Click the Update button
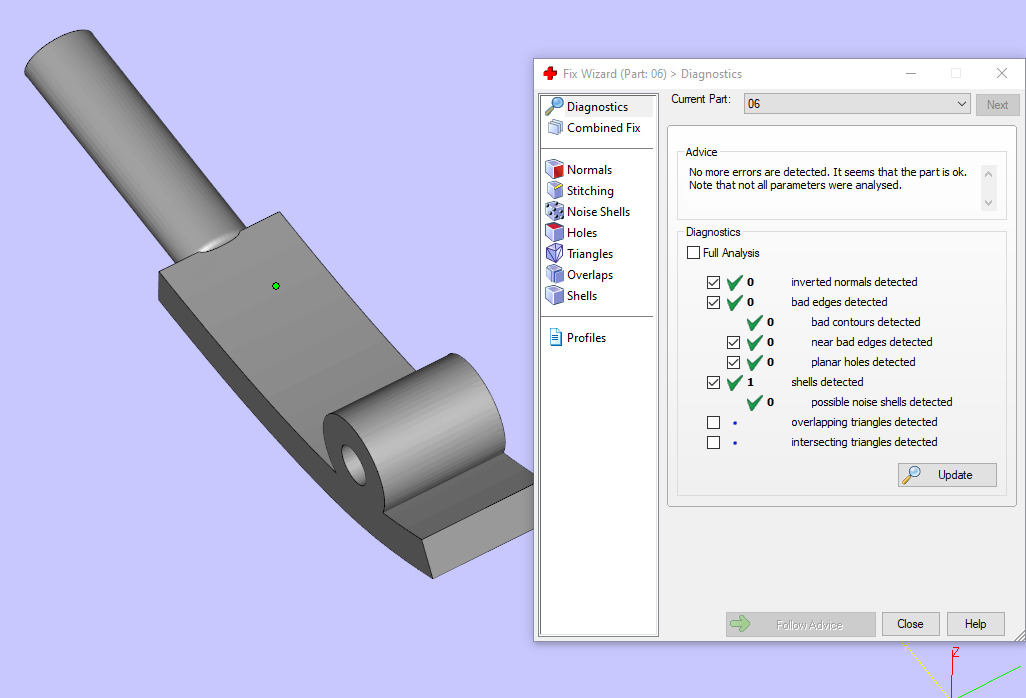The image size is (1026, 698). pyautogui.click(x=947, y=475)
